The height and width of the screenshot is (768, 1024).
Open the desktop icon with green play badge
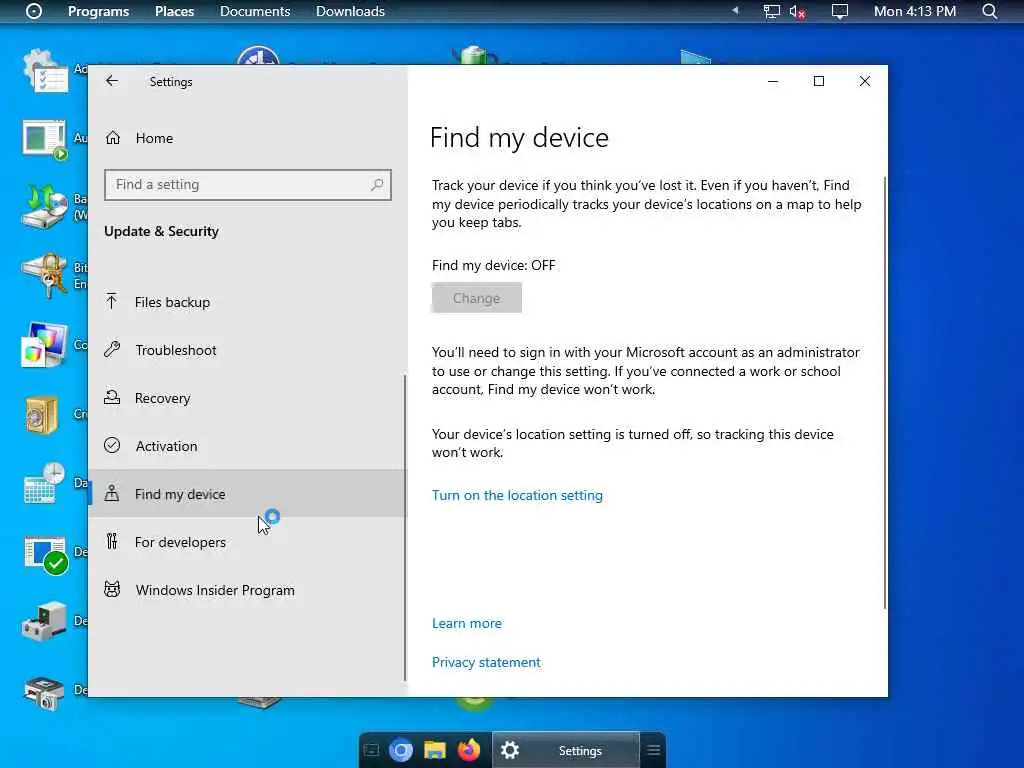point(44,140)
